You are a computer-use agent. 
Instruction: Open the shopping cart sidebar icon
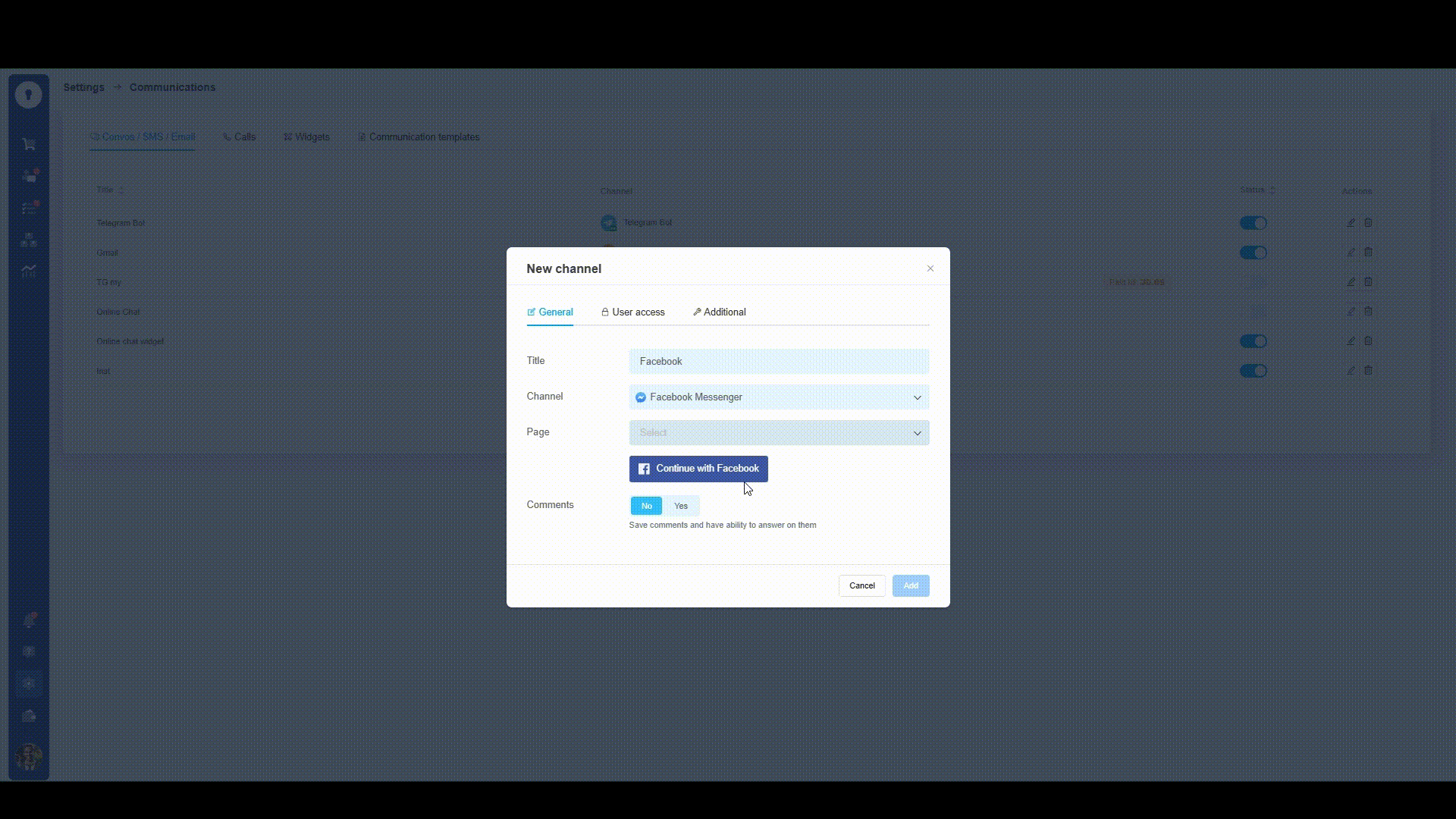(29, 144)
